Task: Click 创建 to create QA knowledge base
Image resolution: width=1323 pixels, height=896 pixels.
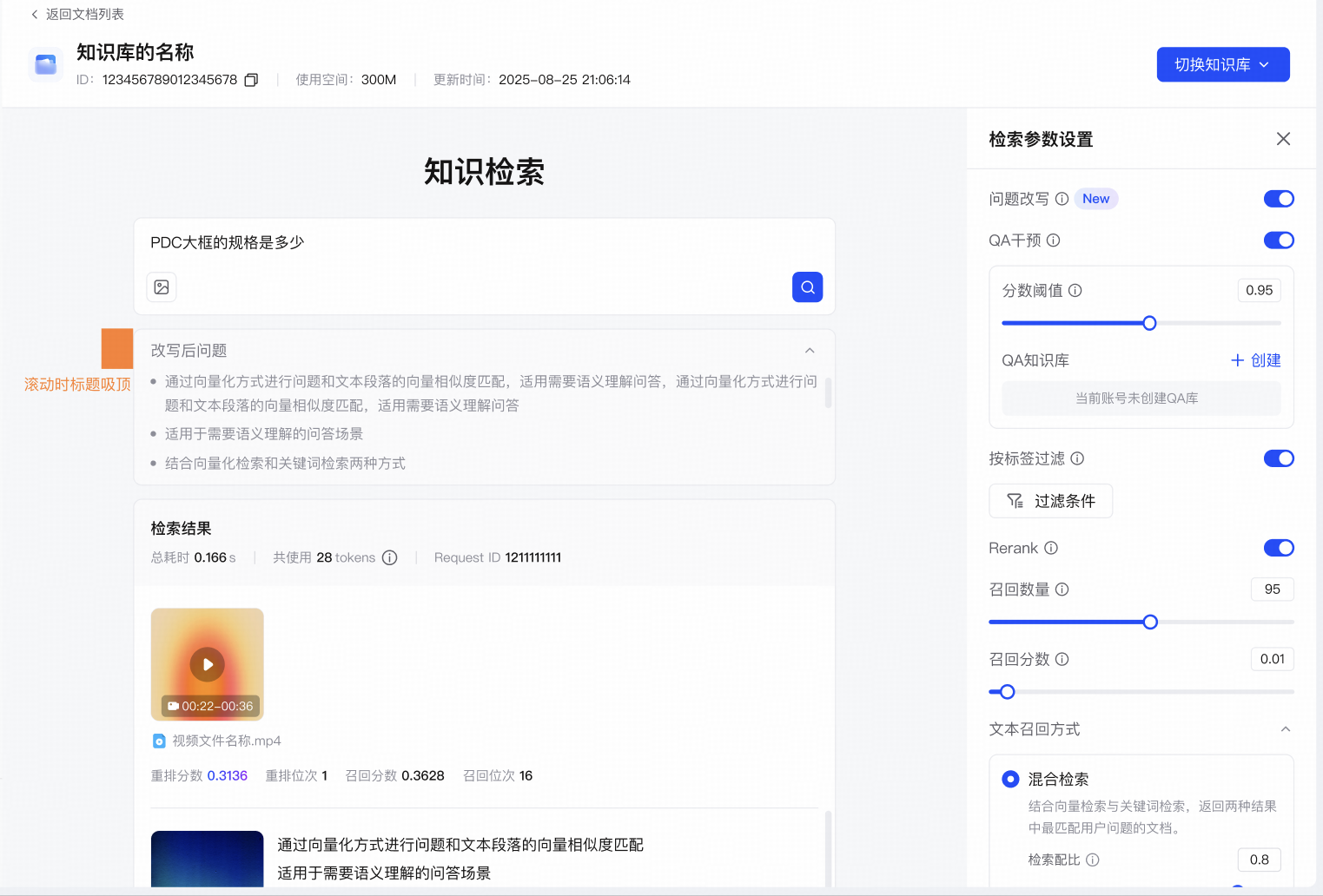Action: pyautogui.click(x=1256, y=360)
